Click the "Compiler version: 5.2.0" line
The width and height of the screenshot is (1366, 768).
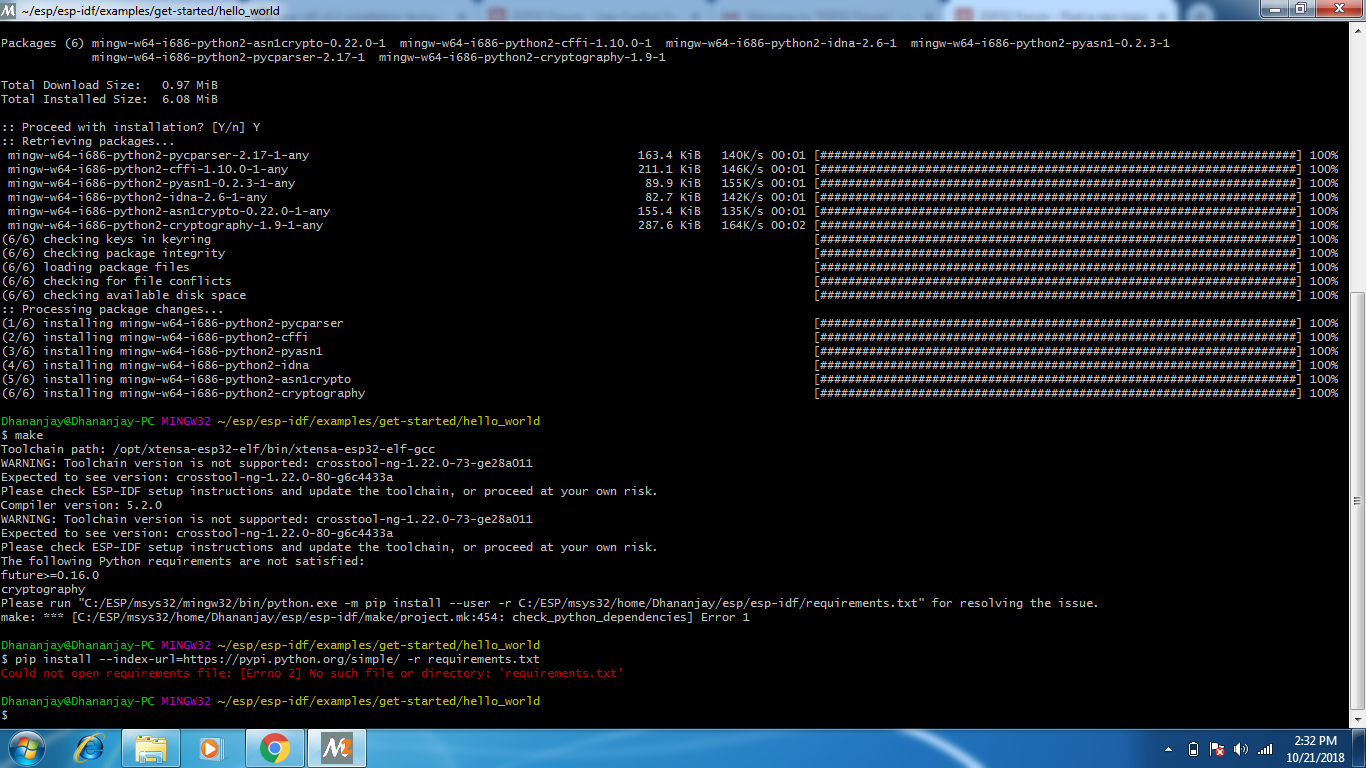(x=81, y=505)
